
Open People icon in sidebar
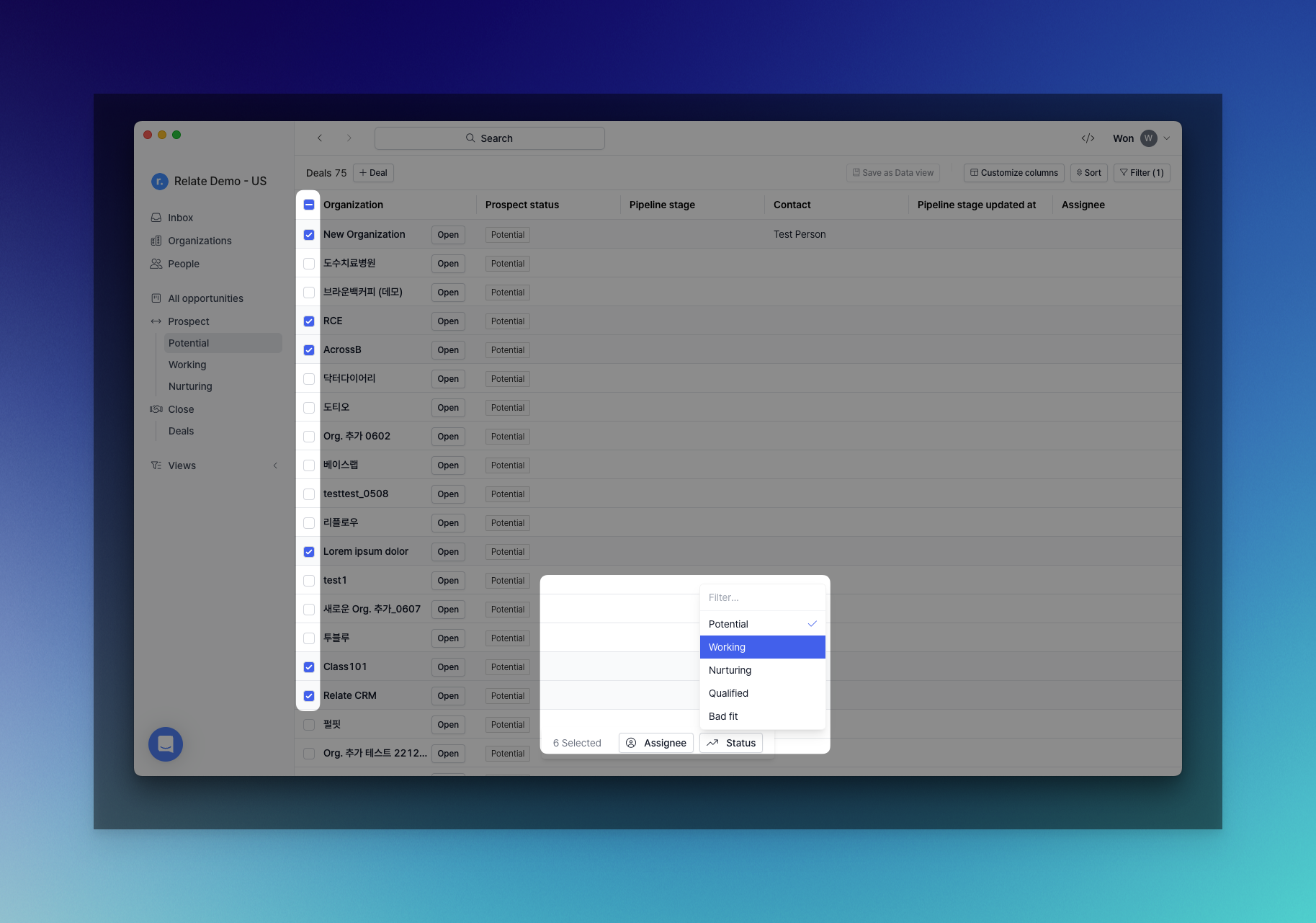pyautogui.click(x=156, y=264)
